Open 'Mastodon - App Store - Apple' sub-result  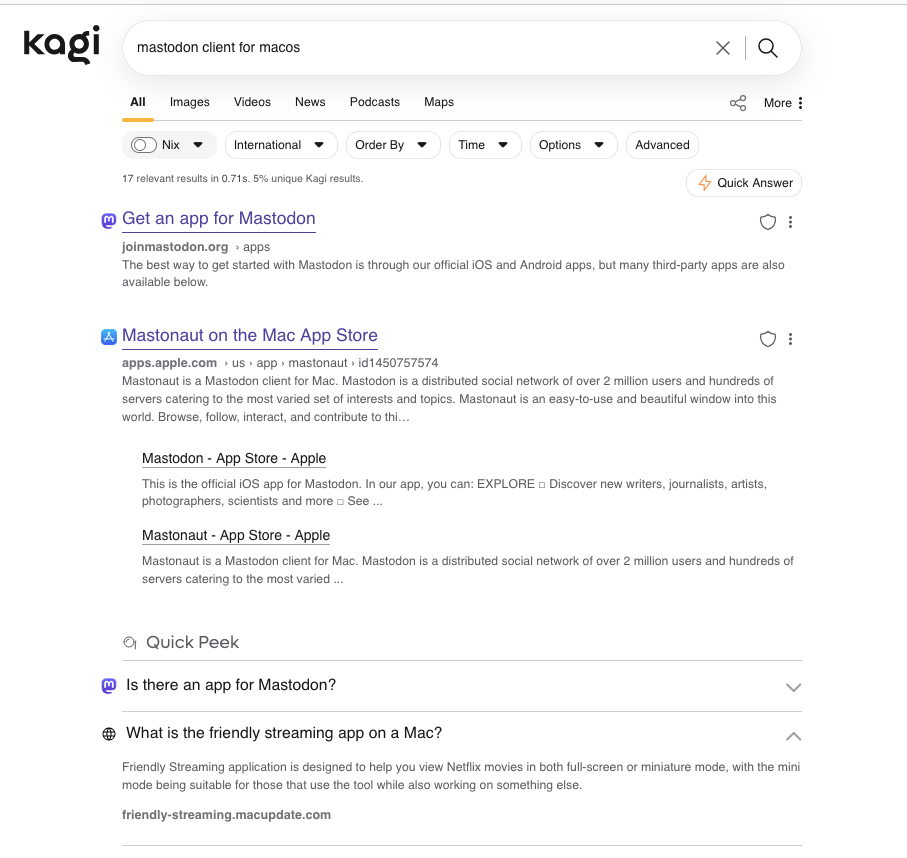pyautogui.click(x=234, y=459)
